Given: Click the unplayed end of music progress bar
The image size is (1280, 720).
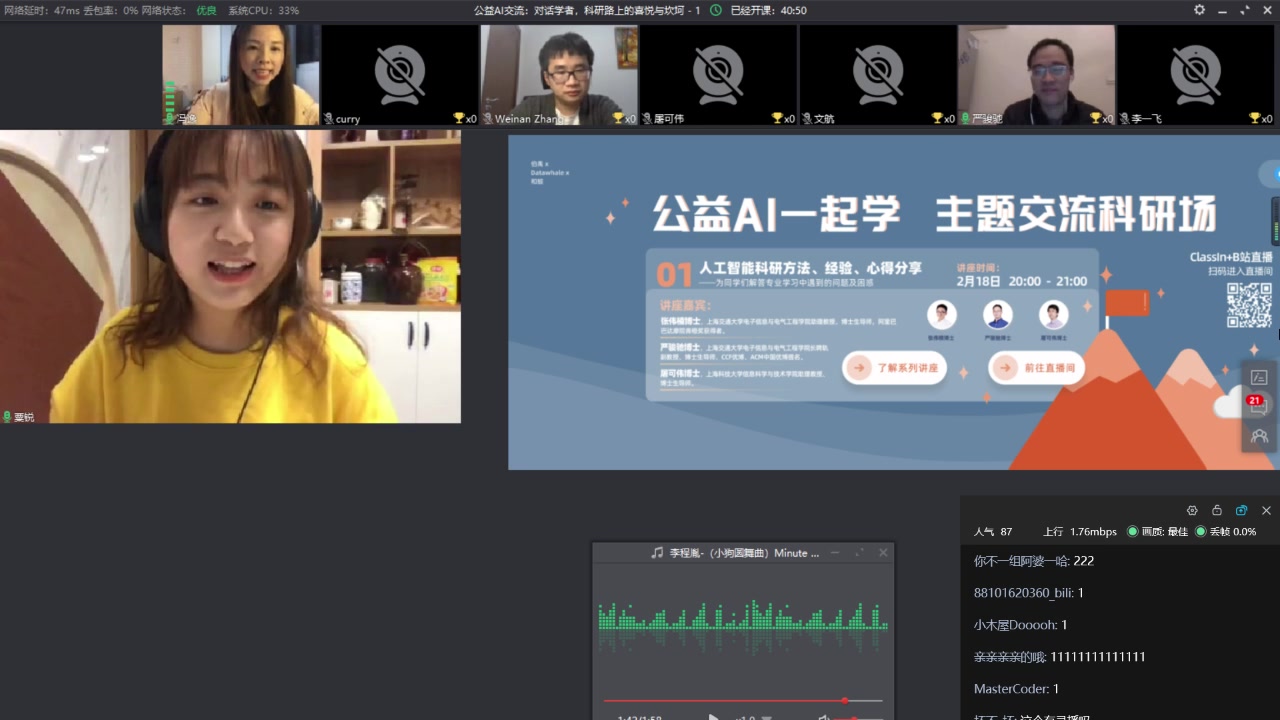Looking at the screenshot, I should [x=866, y=700].
